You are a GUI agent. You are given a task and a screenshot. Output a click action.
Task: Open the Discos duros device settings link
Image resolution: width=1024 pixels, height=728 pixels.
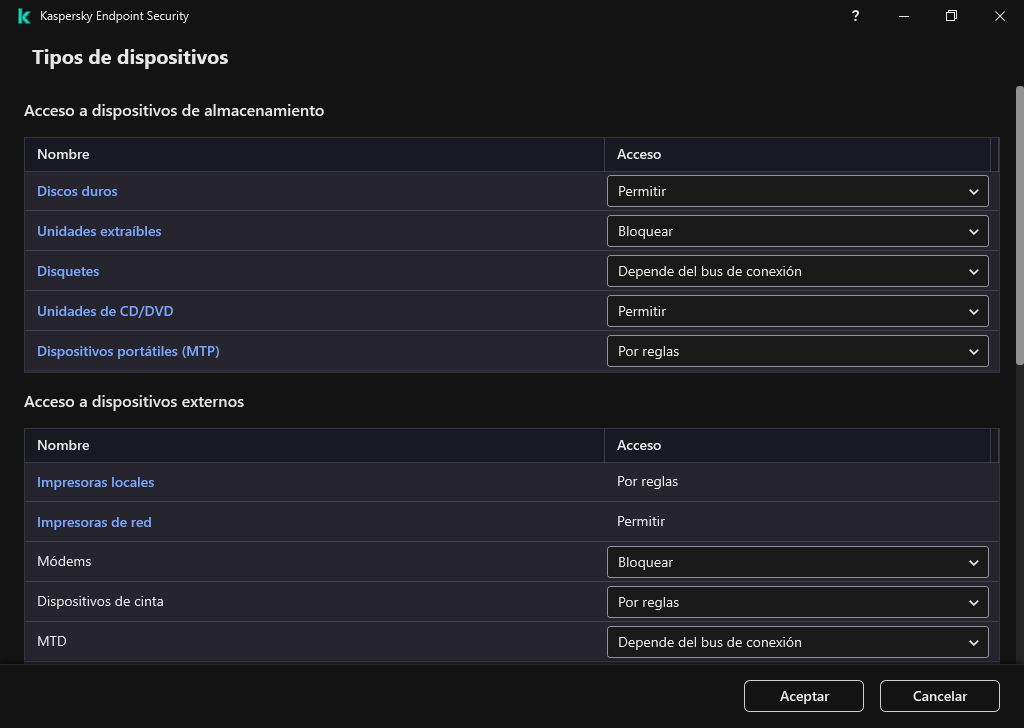coord(77,191)
